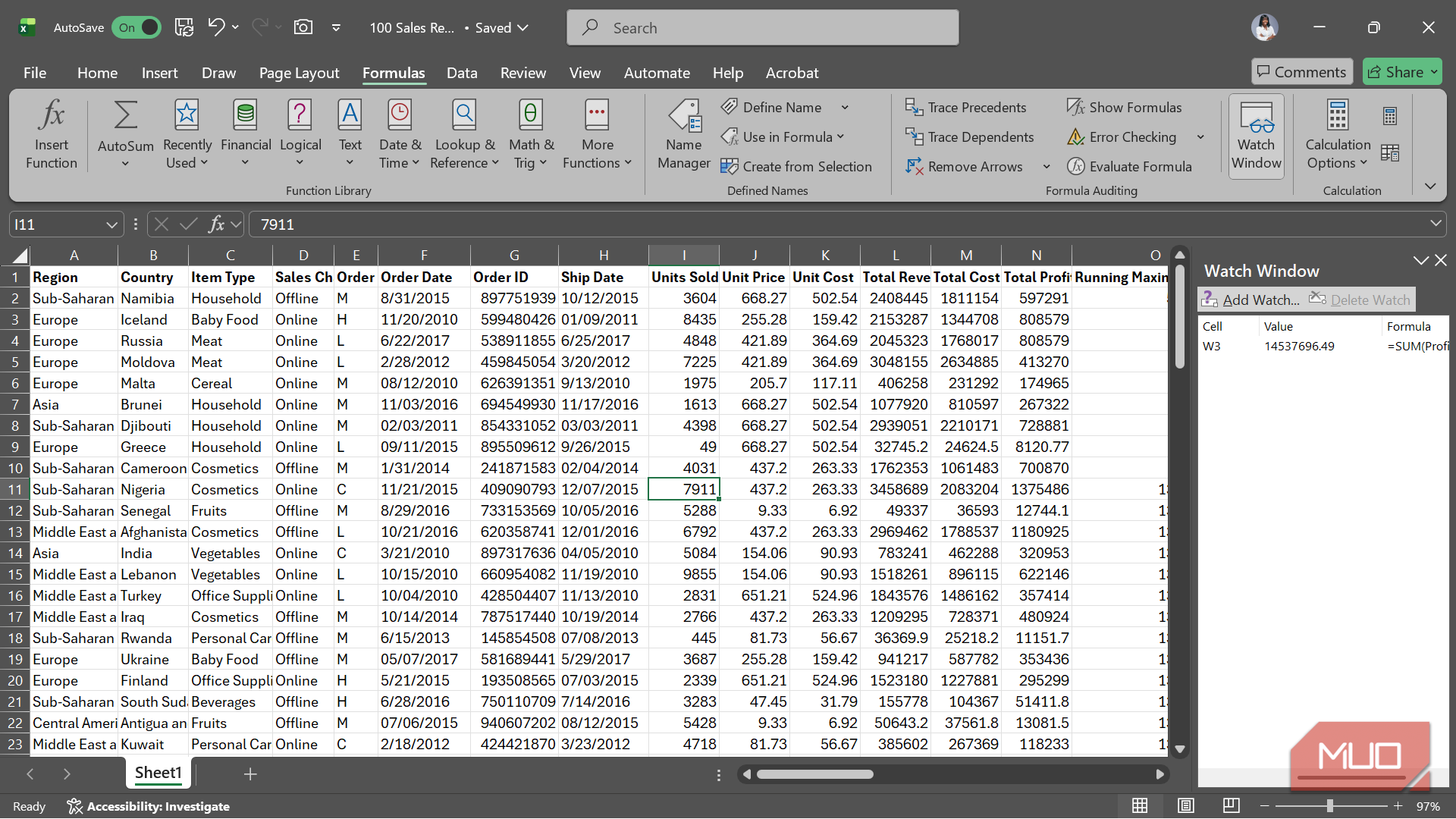This screenshot has height=819, width=1456.
Task: Click Trace Precedents
Action: point(965,108)
